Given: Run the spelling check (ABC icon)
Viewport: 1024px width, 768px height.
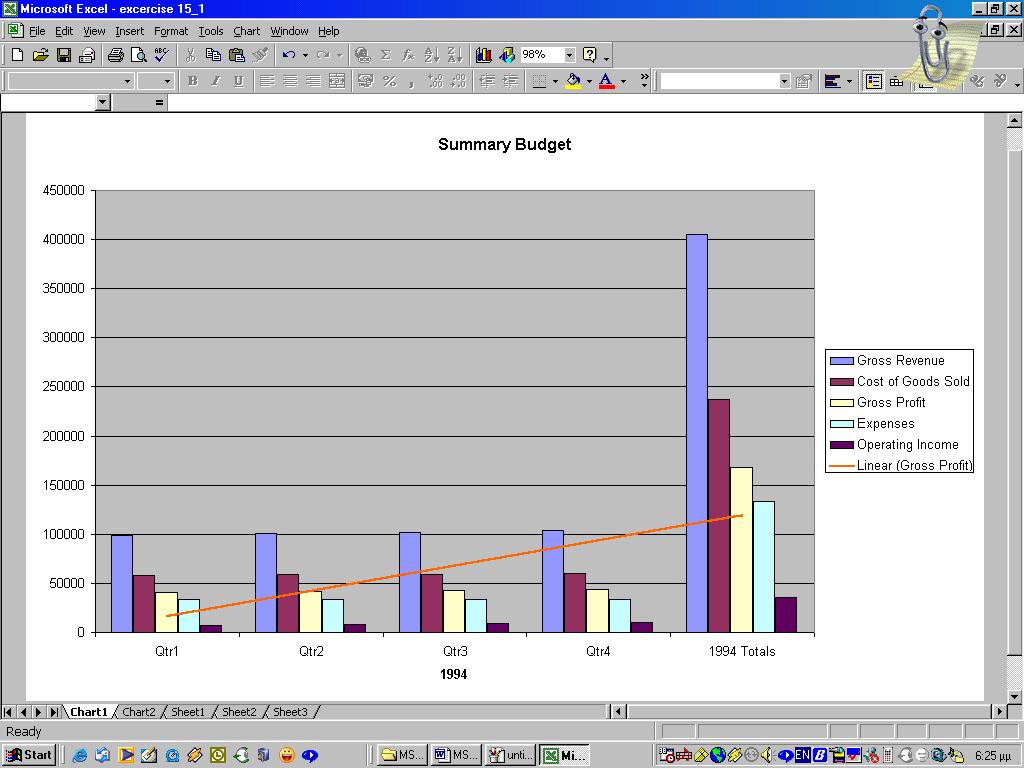Looking at the screenshot, I should (x=161, y=55).
